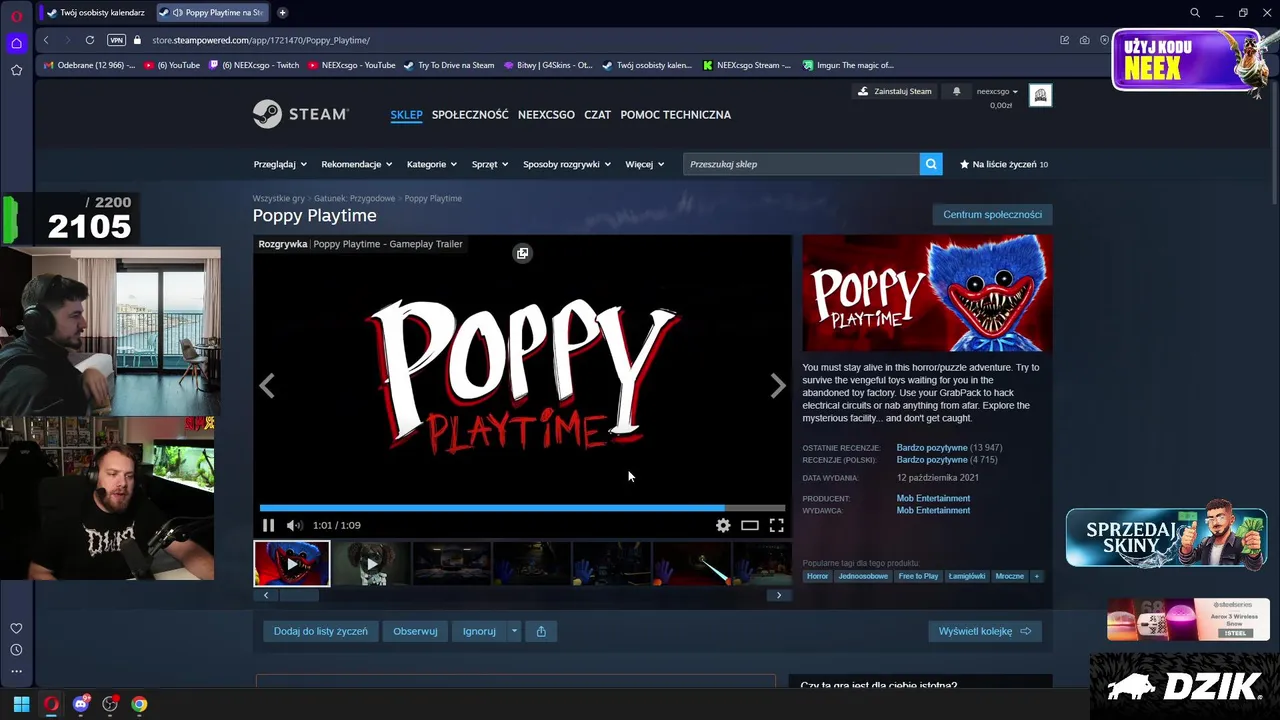
Task: Open Sposoby rozgrywki dropdown
Action: [x=567, y=164]
